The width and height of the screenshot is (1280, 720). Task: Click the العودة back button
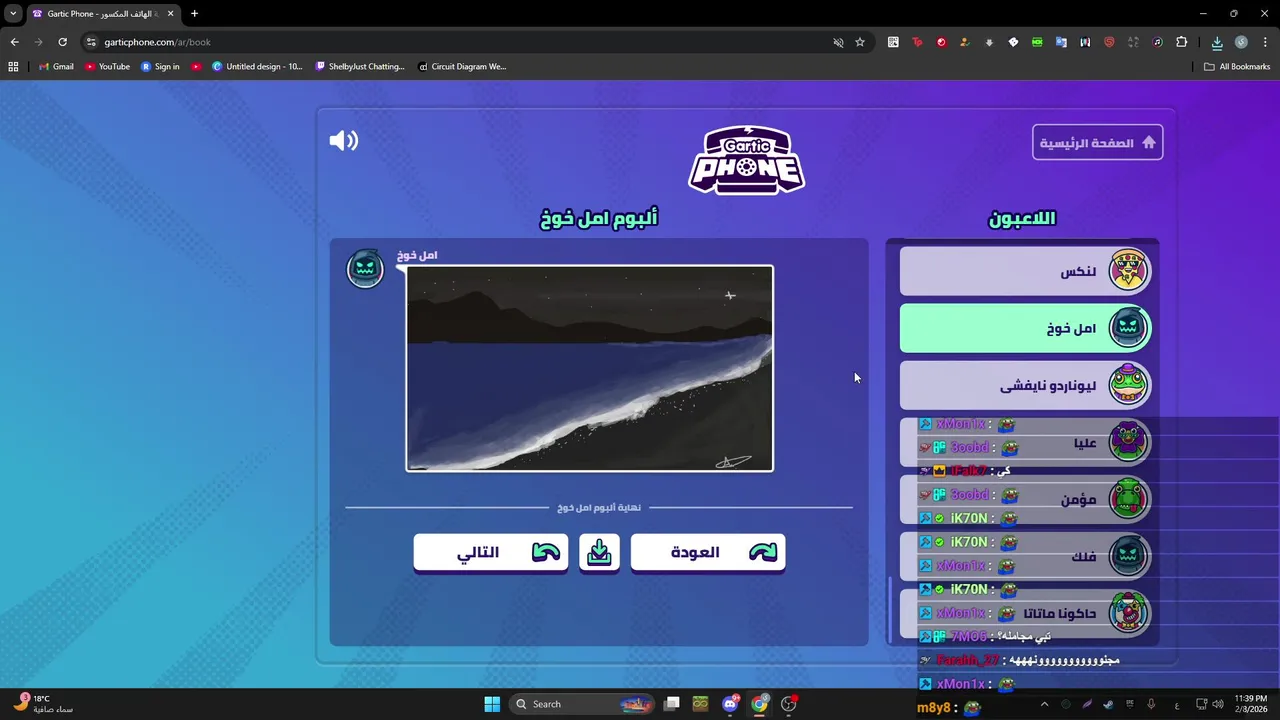(x=708, y=552)
